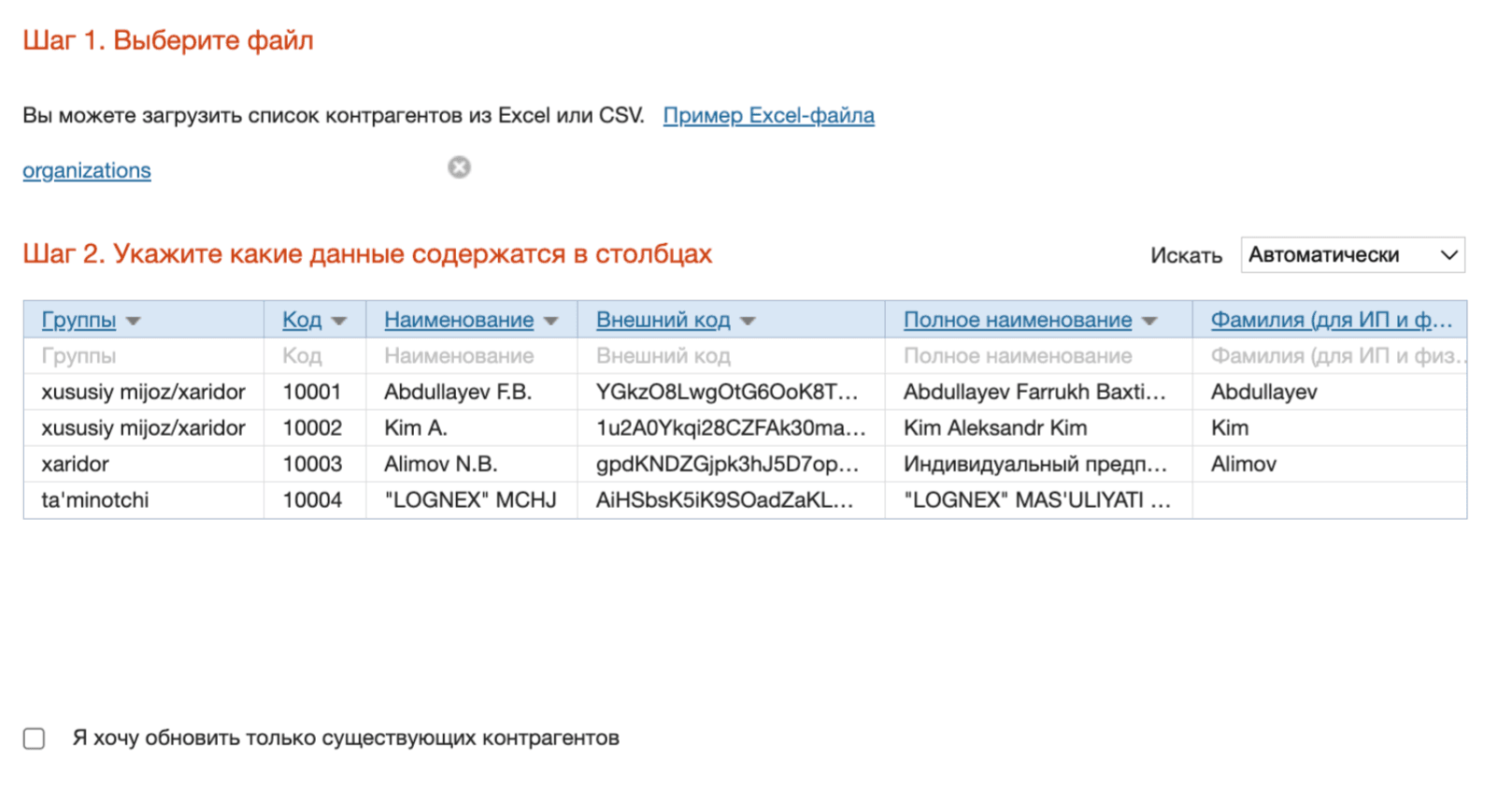Remove the uploaded organizations file
The width and height of the screenshot is (1512, 791).
[x=459, y=167]
